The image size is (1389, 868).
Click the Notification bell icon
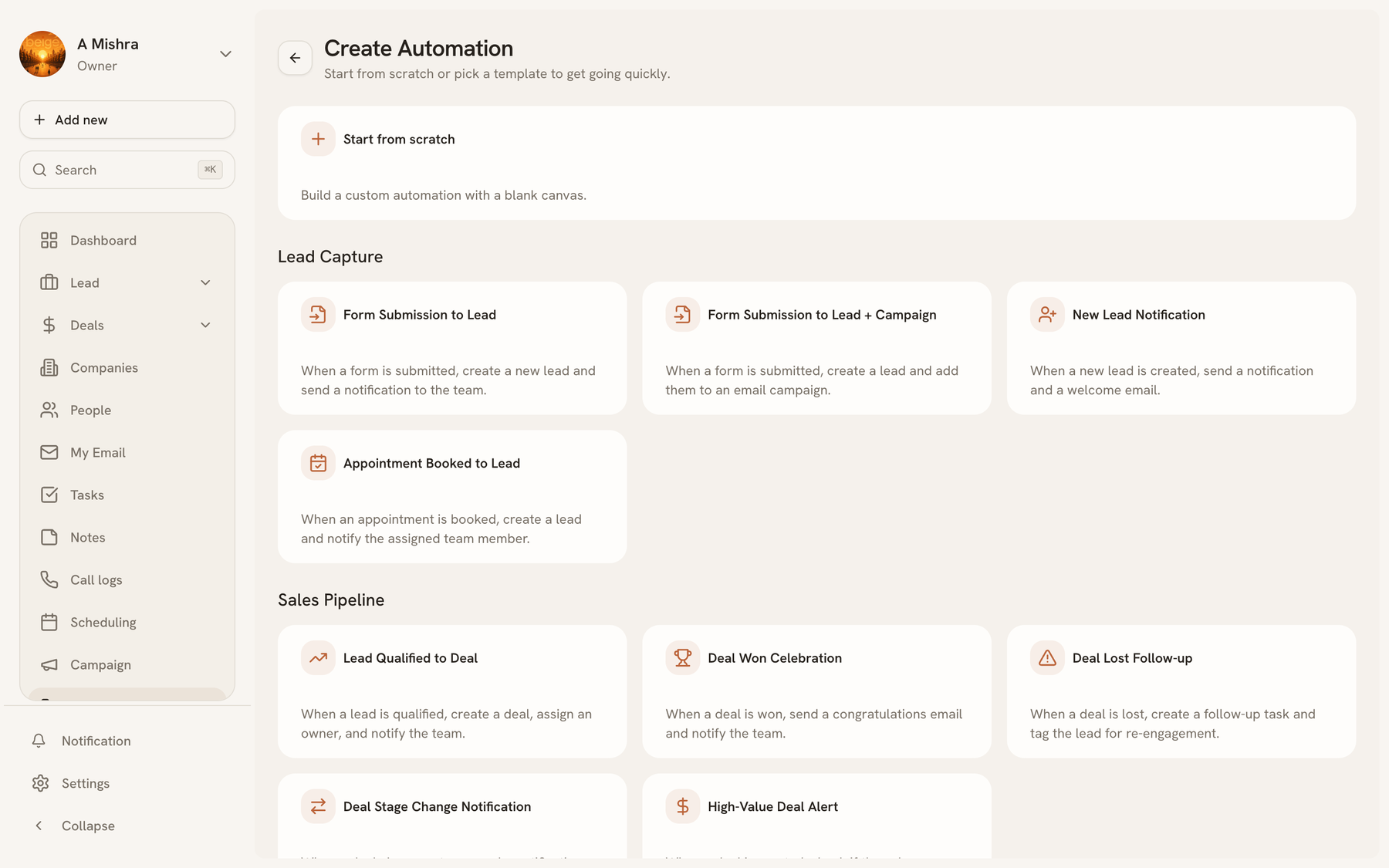point(39,741)
